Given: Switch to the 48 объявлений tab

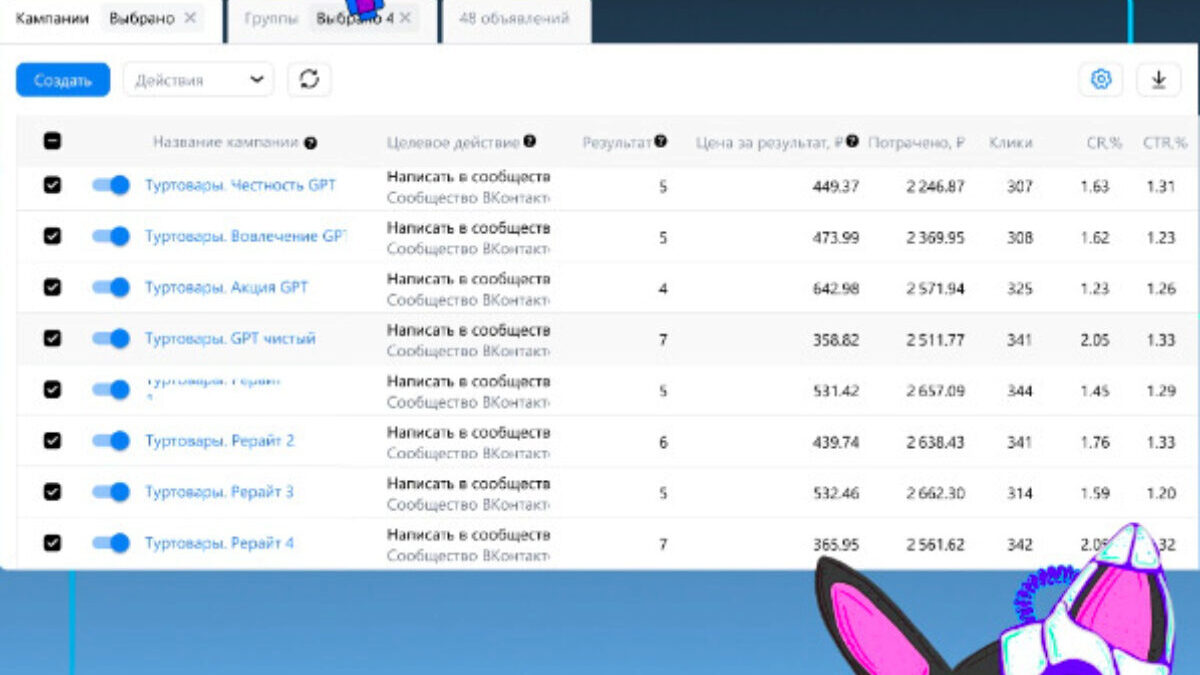Looking at the screenshot, I should coord(514,18).
